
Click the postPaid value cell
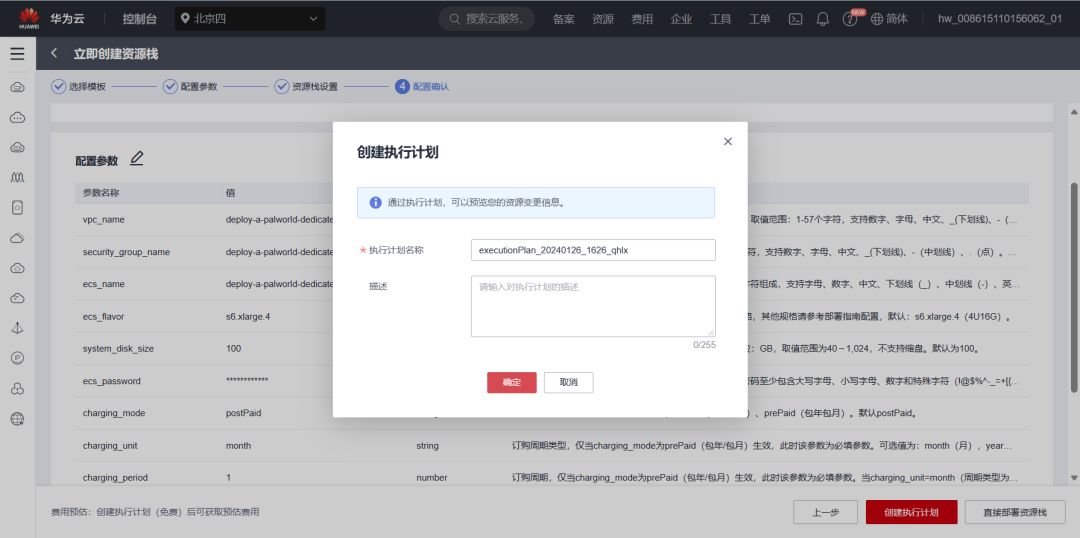[243, 413]
